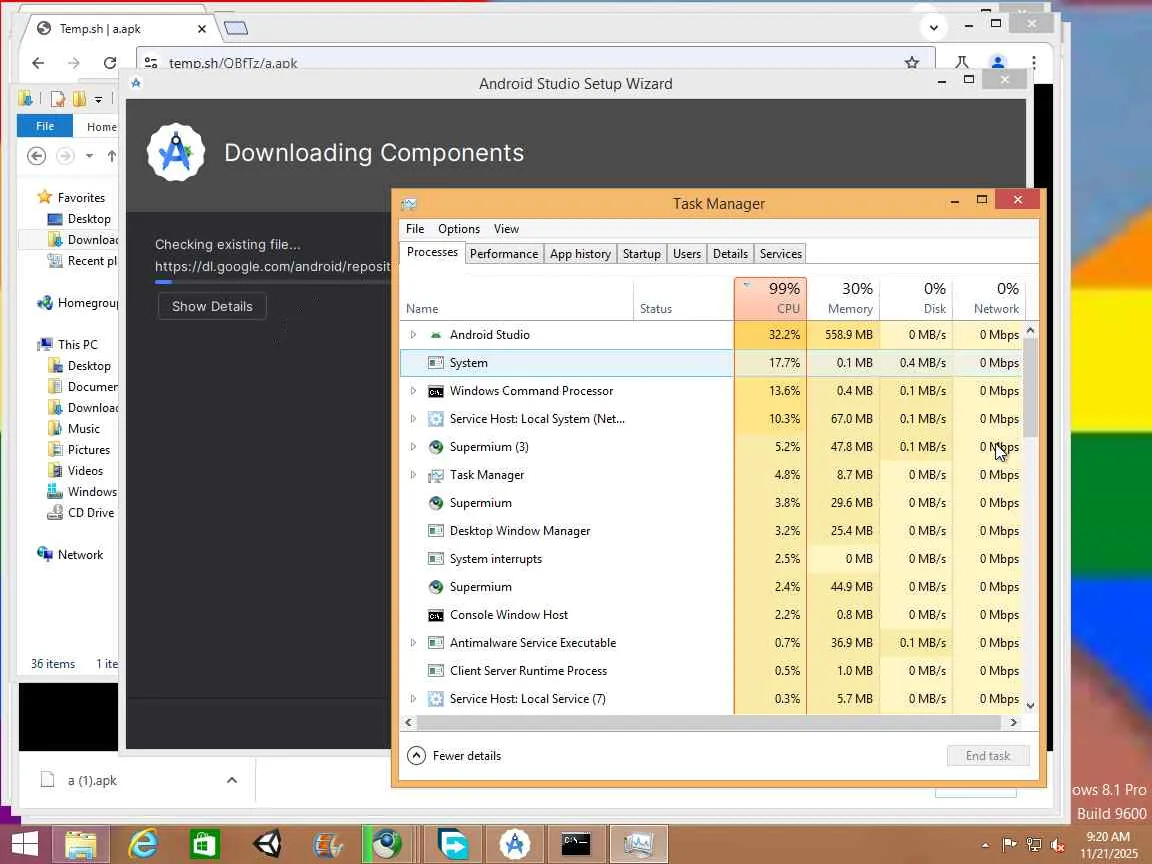Switch to the Users tab
Viewport: 1152px width, 864px height.
click(x=687, y=253)
